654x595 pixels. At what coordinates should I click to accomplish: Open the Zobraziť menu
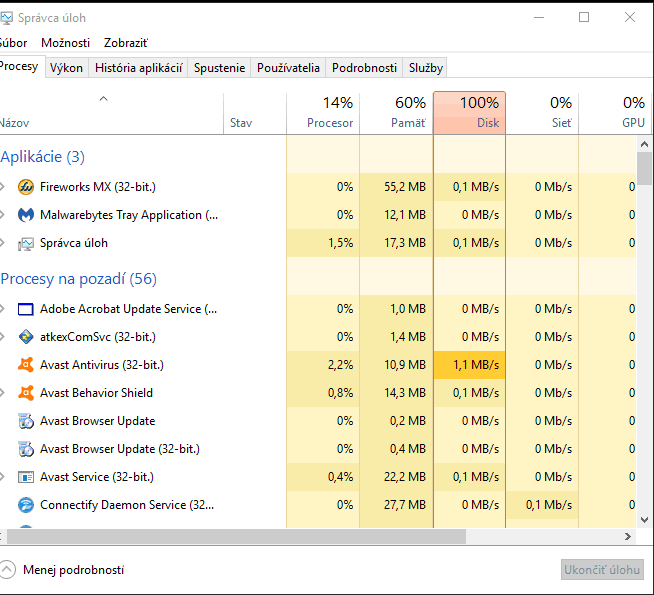tap(126, 43)
